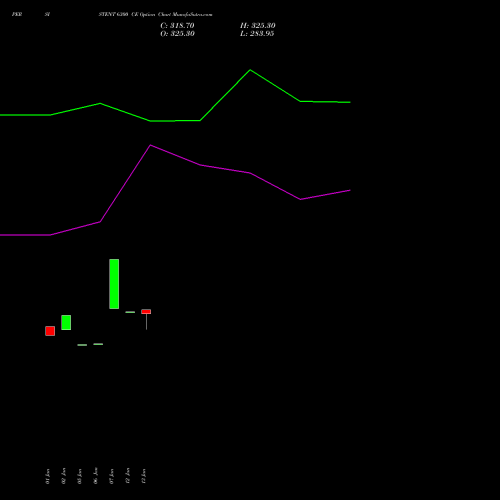Select the green candlestick above 02 Jan
Viewport: 500px width, 500px height.
click(66, 322)
